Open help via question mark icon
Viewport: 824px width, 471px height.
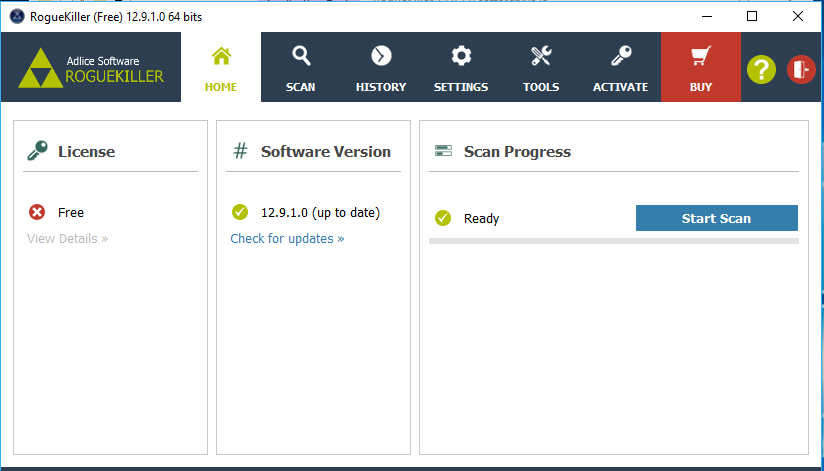(x=761, y=69)
